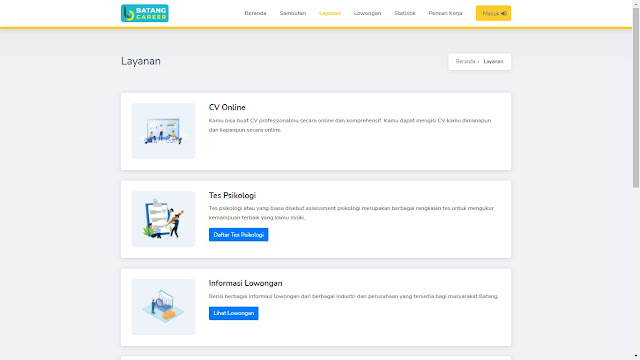This screenshot has width=640, height=360.
Task: Select the Tes Psikologi heading
Action: pos(232,196)
